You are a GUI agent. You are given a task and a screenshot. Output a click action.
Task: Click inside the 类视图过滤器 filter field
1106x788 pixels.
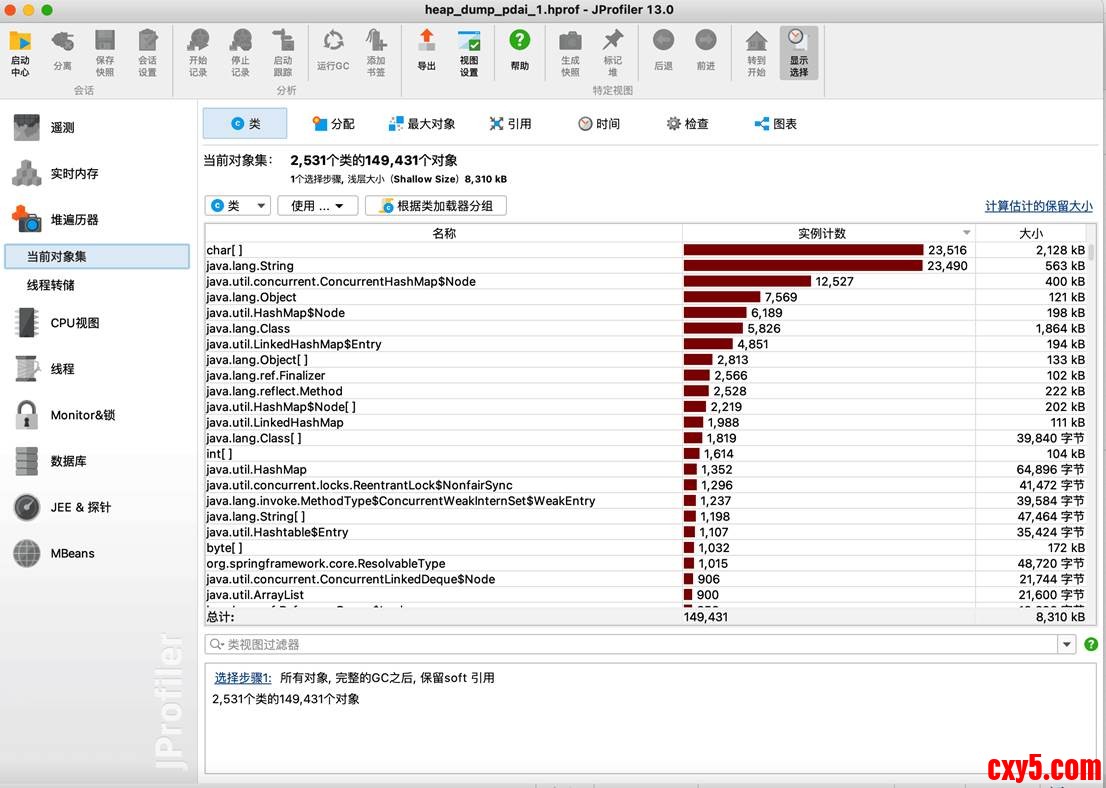(x=630, y=645)
